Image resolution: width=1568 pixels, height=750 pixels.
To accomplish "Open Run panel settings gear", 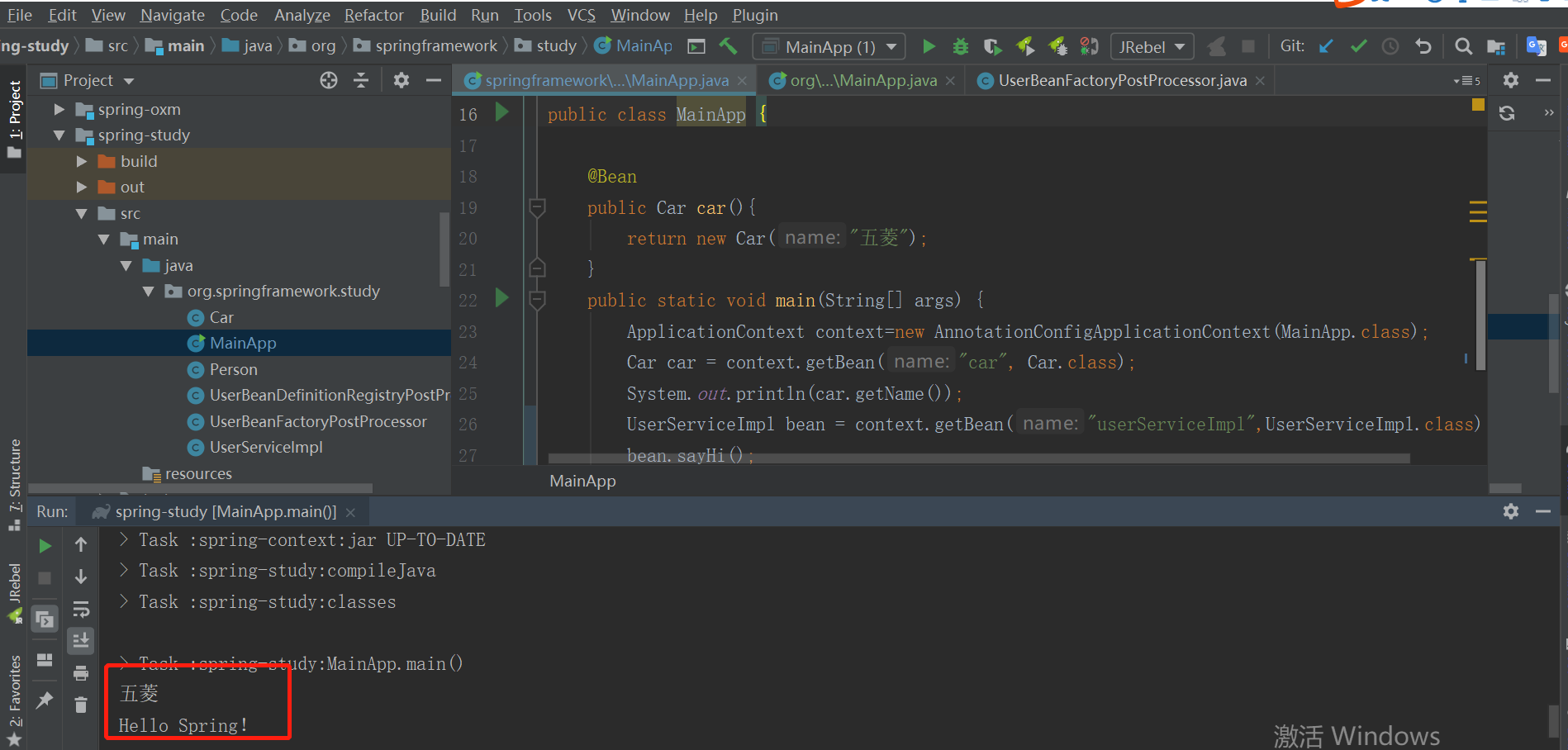I will (1511, 511).
